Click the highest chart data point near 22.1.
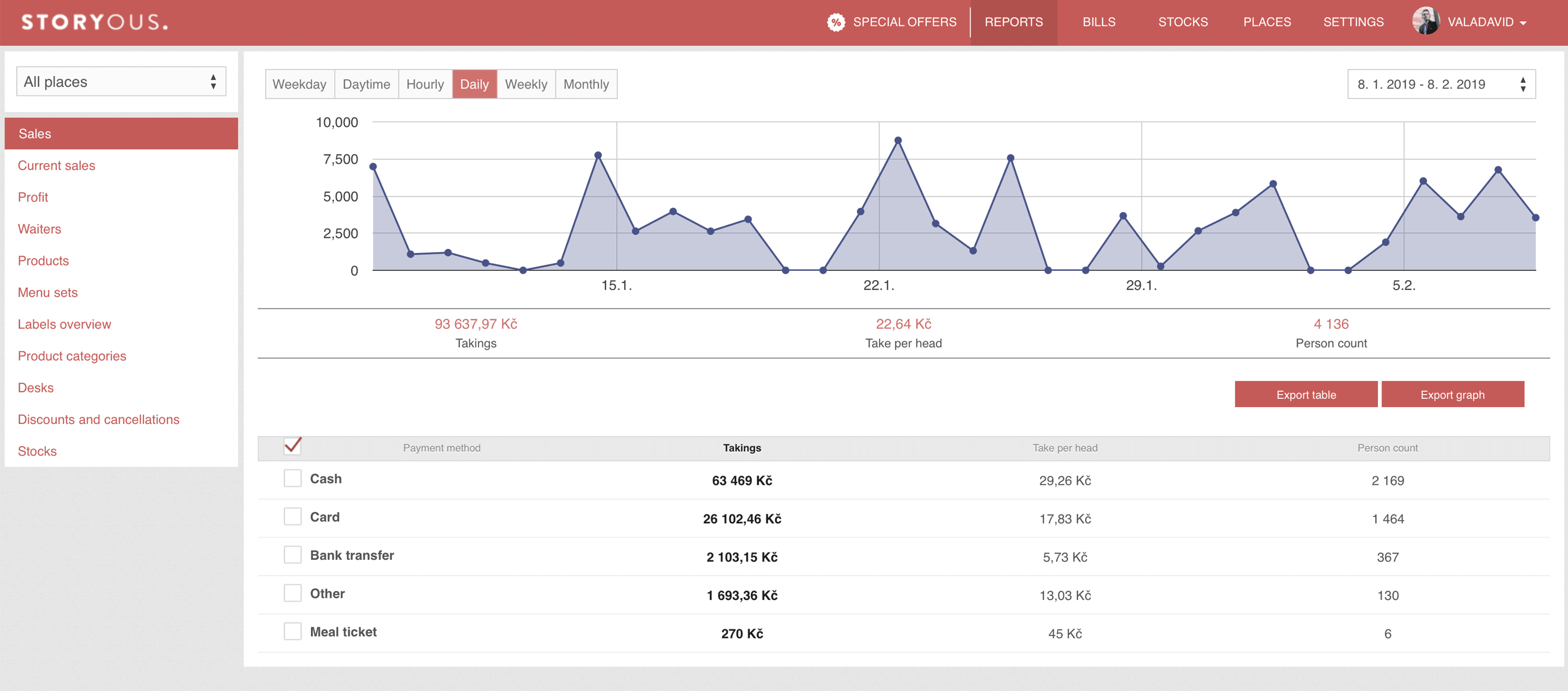Screen dimensions: 1568x691 click(x=897, y=141)
